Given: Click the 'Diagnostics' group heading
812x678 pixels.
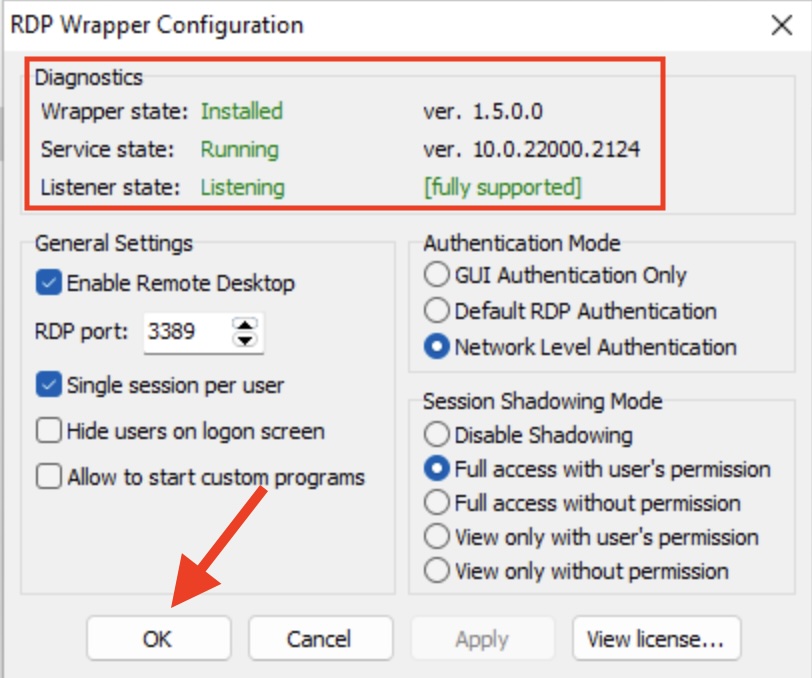Looking at the screenshot, I should [89, 77].
